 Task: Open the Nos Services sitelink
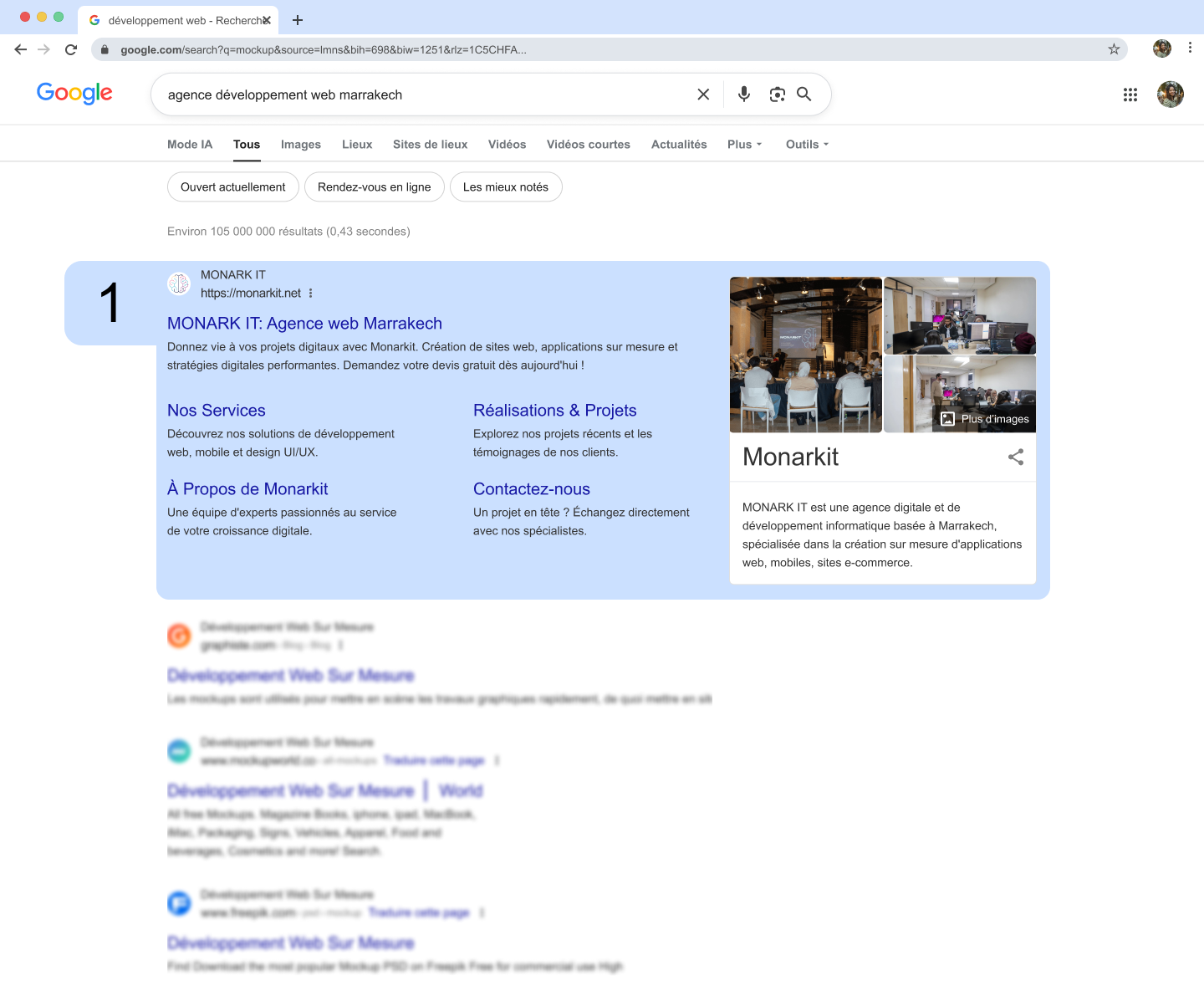tap(217, 411)
